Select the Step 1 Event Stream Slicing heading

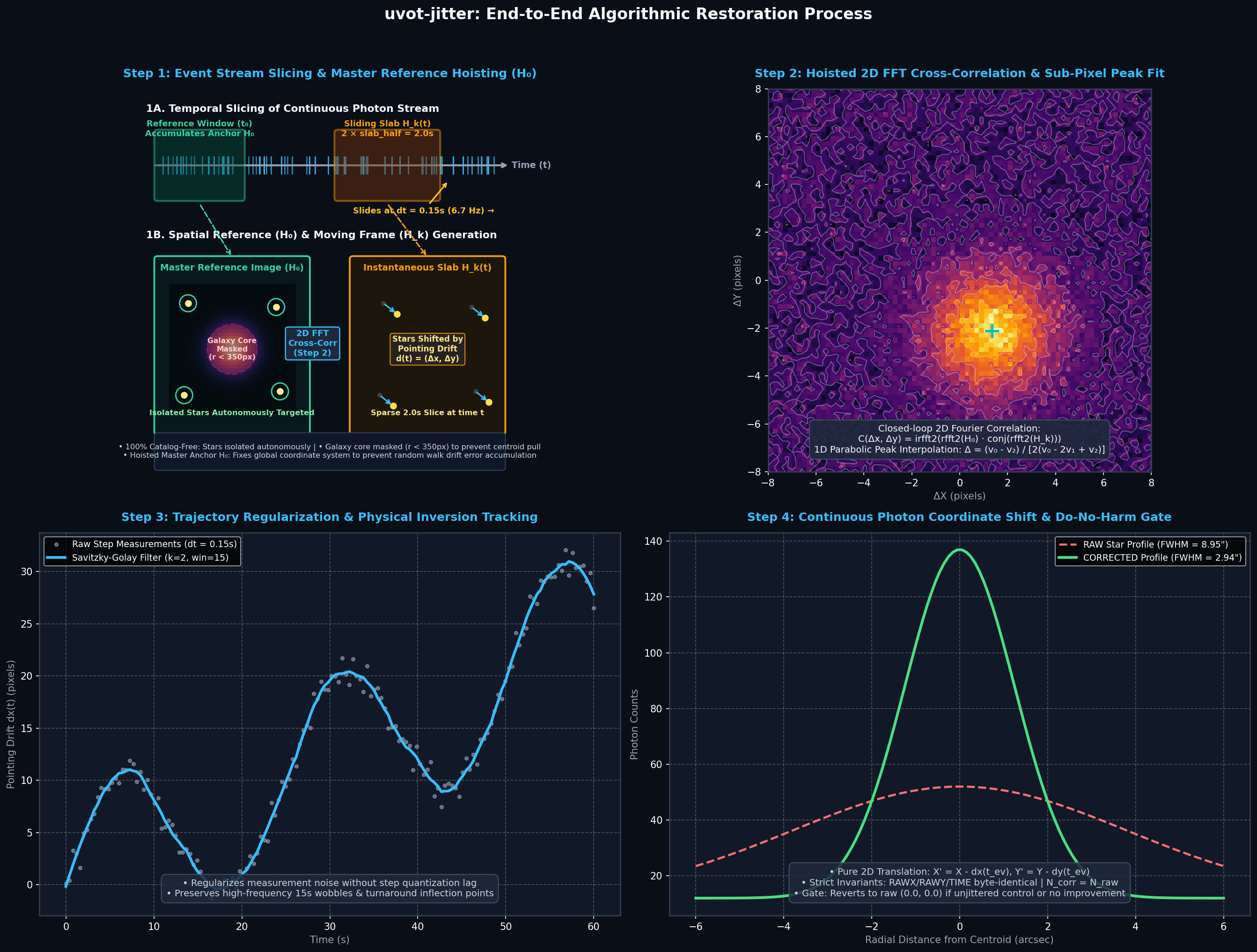(330, 73)
